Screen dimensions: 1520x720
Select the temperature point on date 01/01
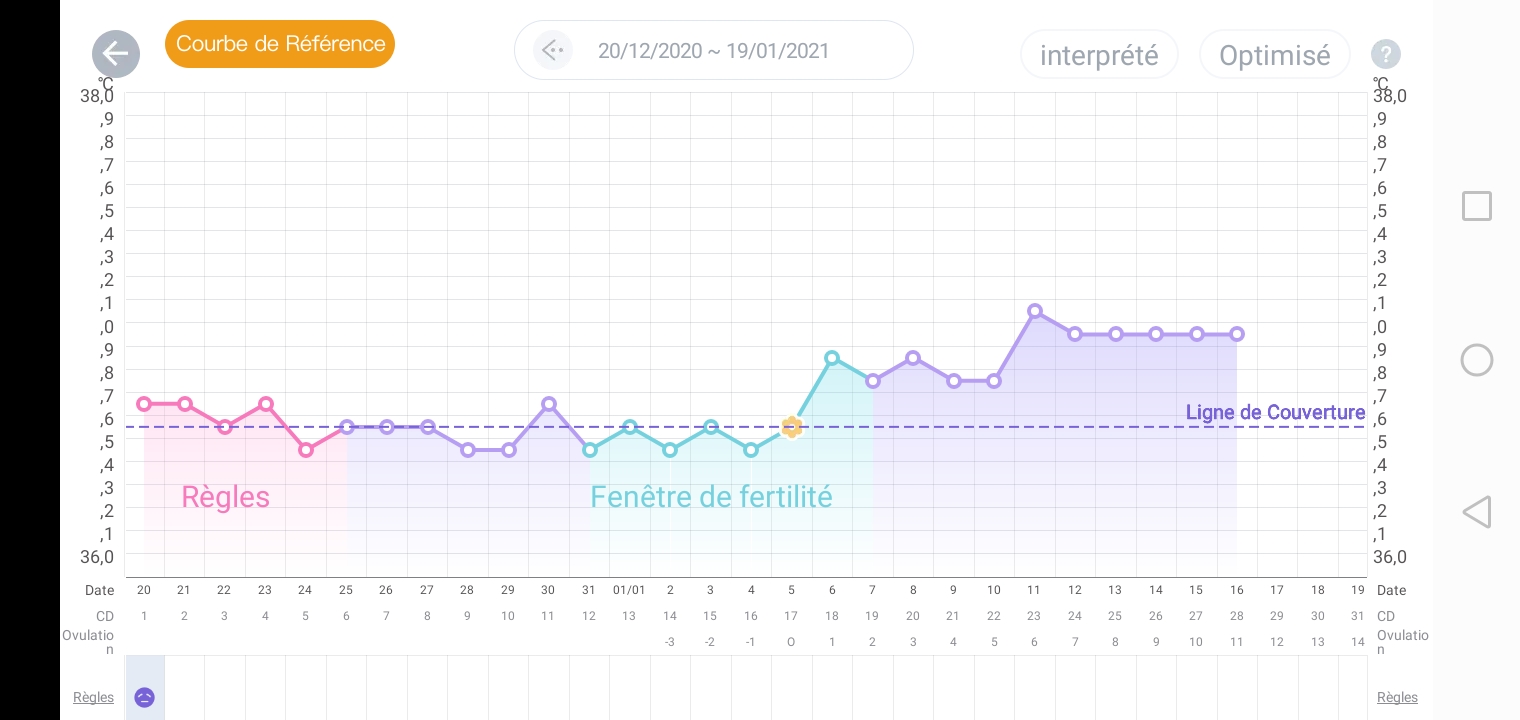click(630, 427)
